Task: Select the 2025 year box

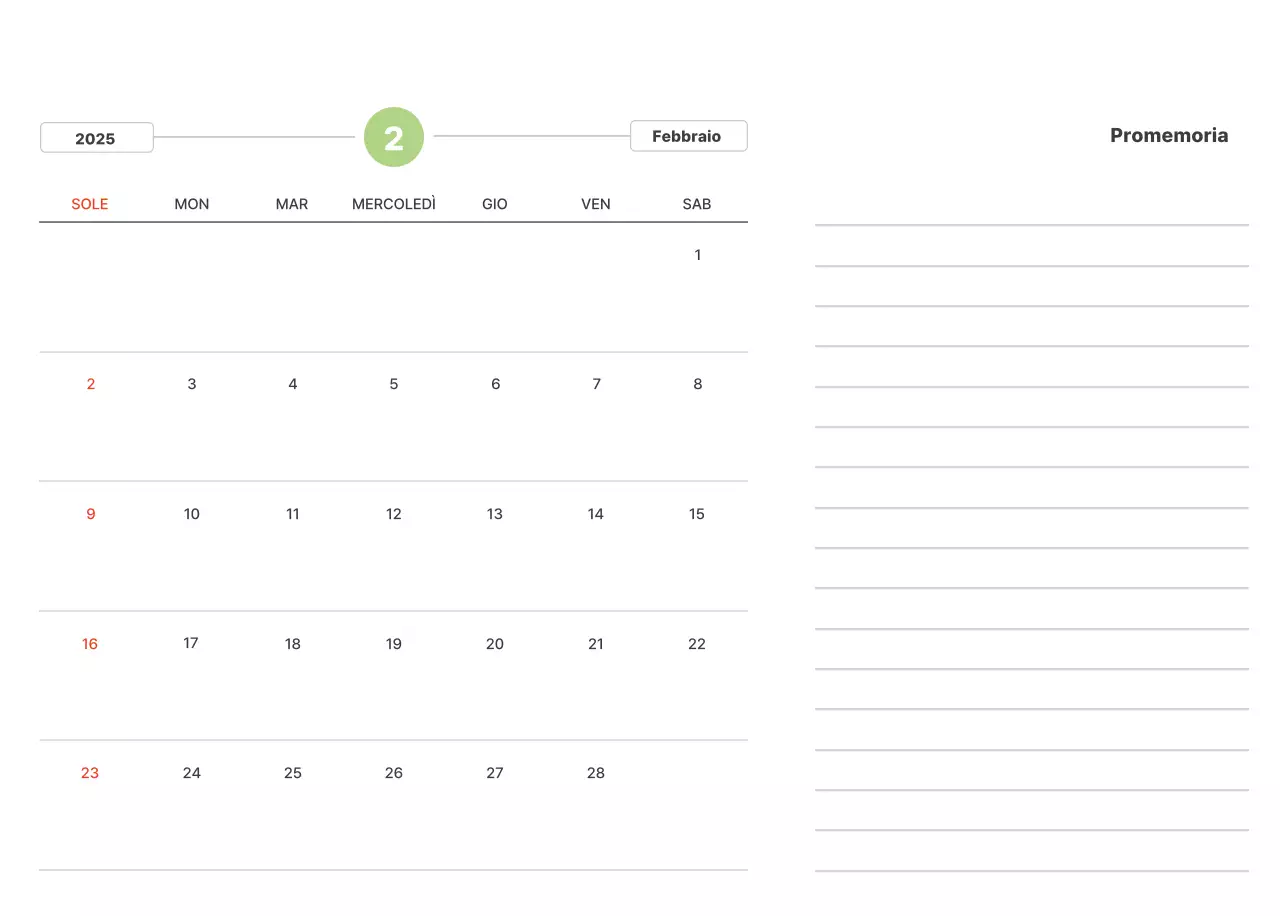Action: point(96,138)
